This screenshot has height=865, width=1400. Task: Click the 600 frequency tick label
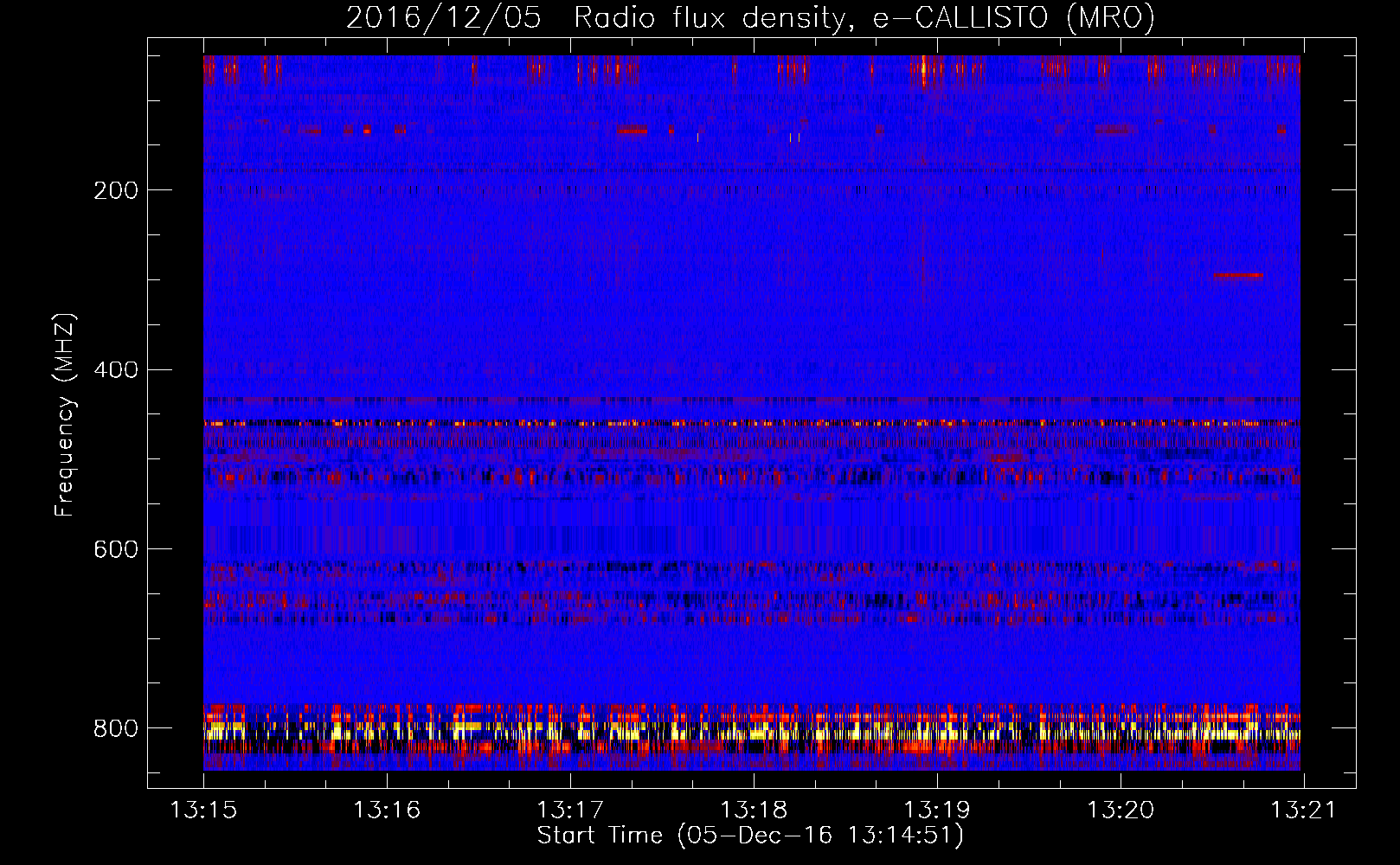coord(116,549)
